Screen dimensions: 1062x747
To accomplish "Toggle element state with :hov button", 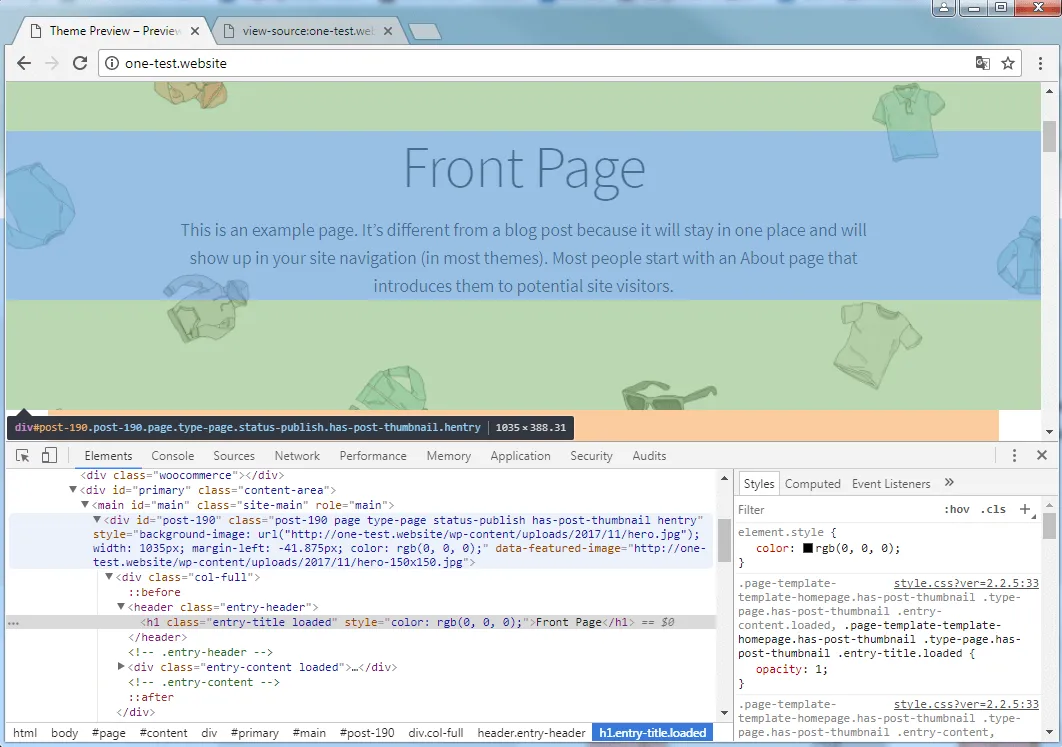I will [956, 509].
